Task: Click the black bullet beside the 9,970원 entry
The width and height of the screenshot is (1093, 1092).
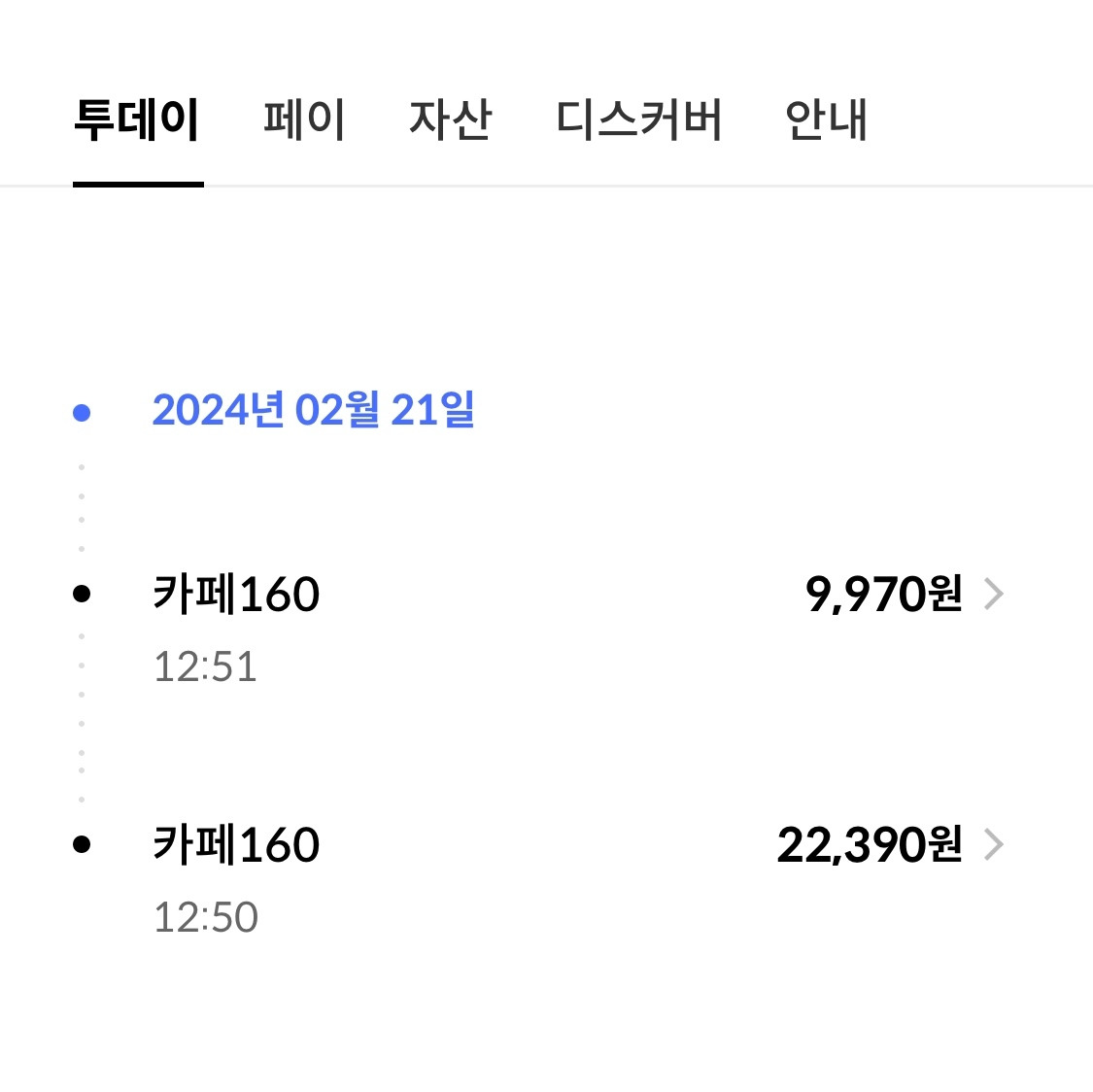Action: (x=82, y=593)
